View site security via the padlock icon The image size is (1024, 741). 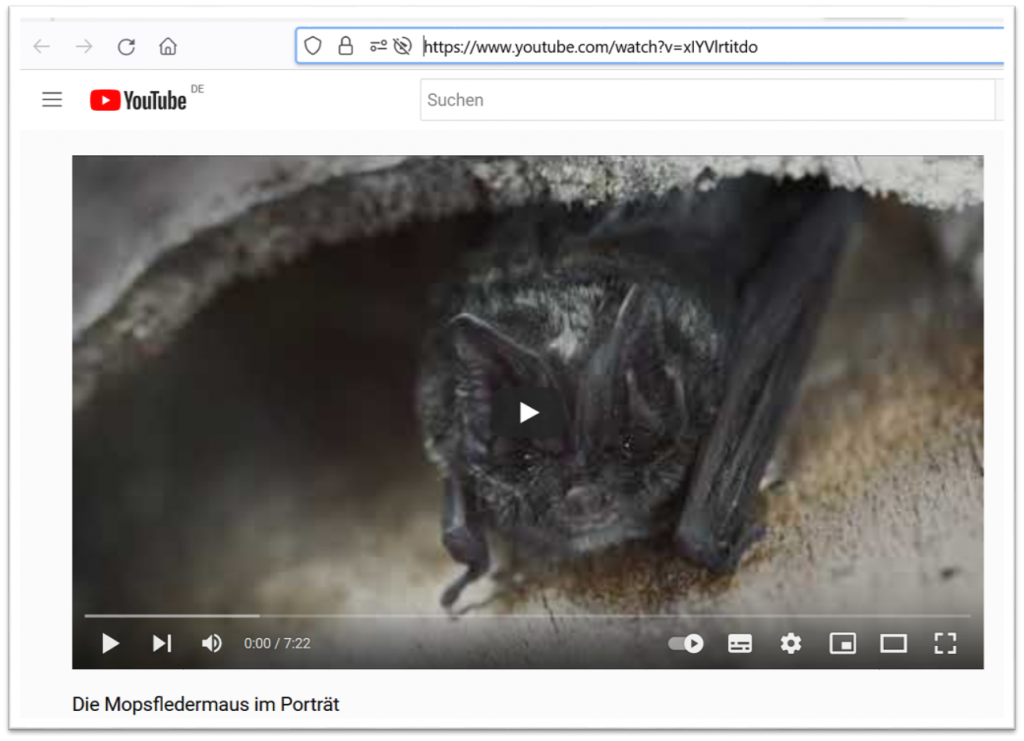(345, 46)
